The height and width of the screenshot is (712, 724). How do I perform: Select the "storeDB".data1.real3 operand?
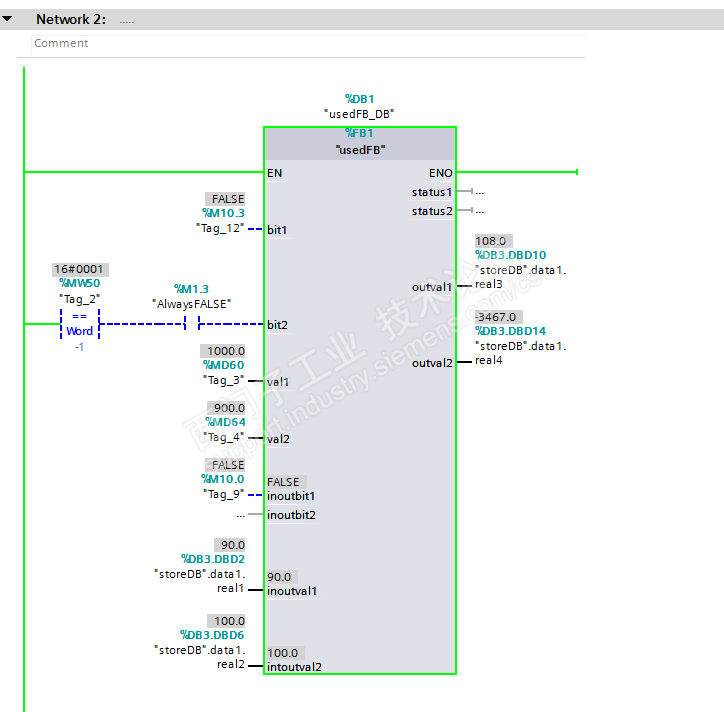521,277
